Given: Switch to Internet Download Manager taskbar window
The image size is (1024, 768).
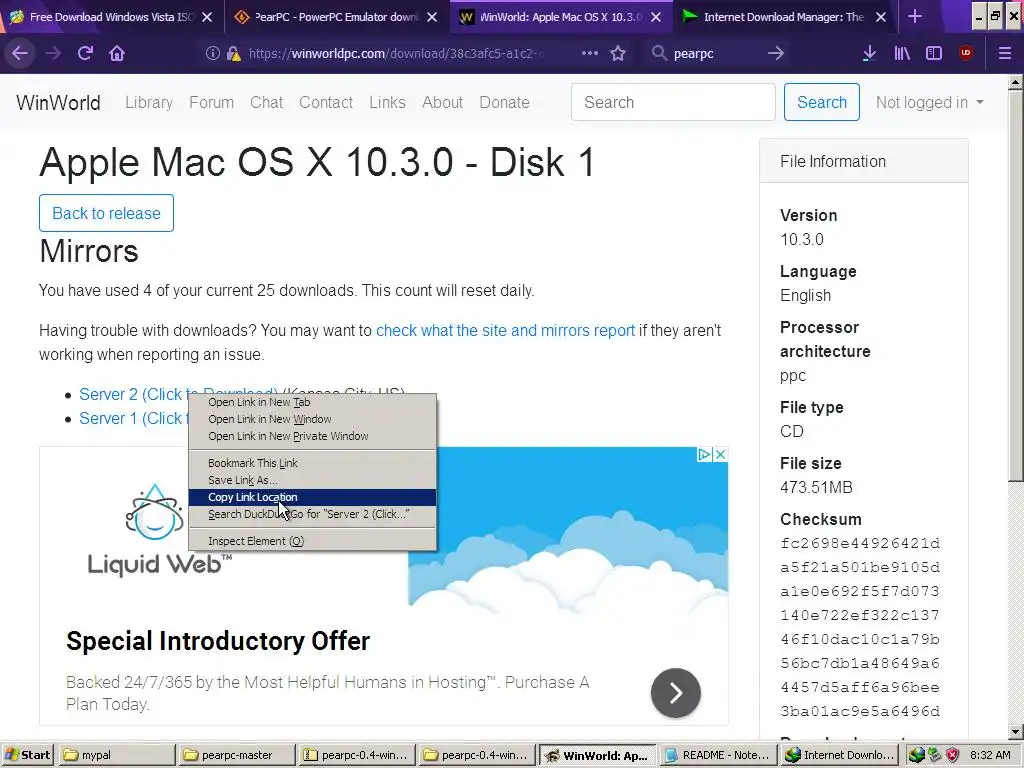Looking at the screenshot, I should (x=839, y=755).
